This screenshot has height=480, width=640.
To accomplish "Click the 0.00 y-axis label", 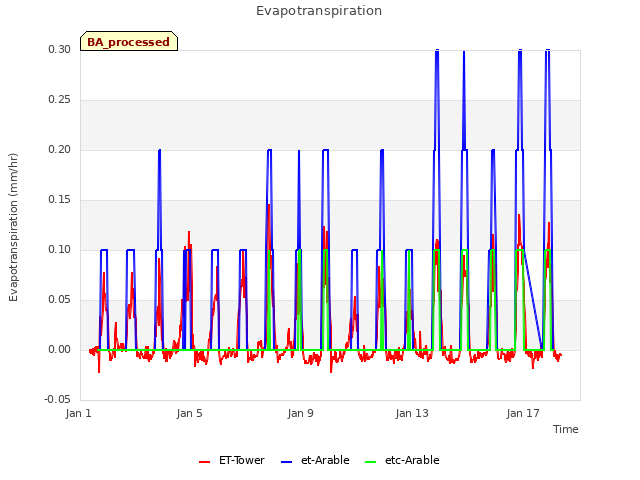I will (59, 349).
